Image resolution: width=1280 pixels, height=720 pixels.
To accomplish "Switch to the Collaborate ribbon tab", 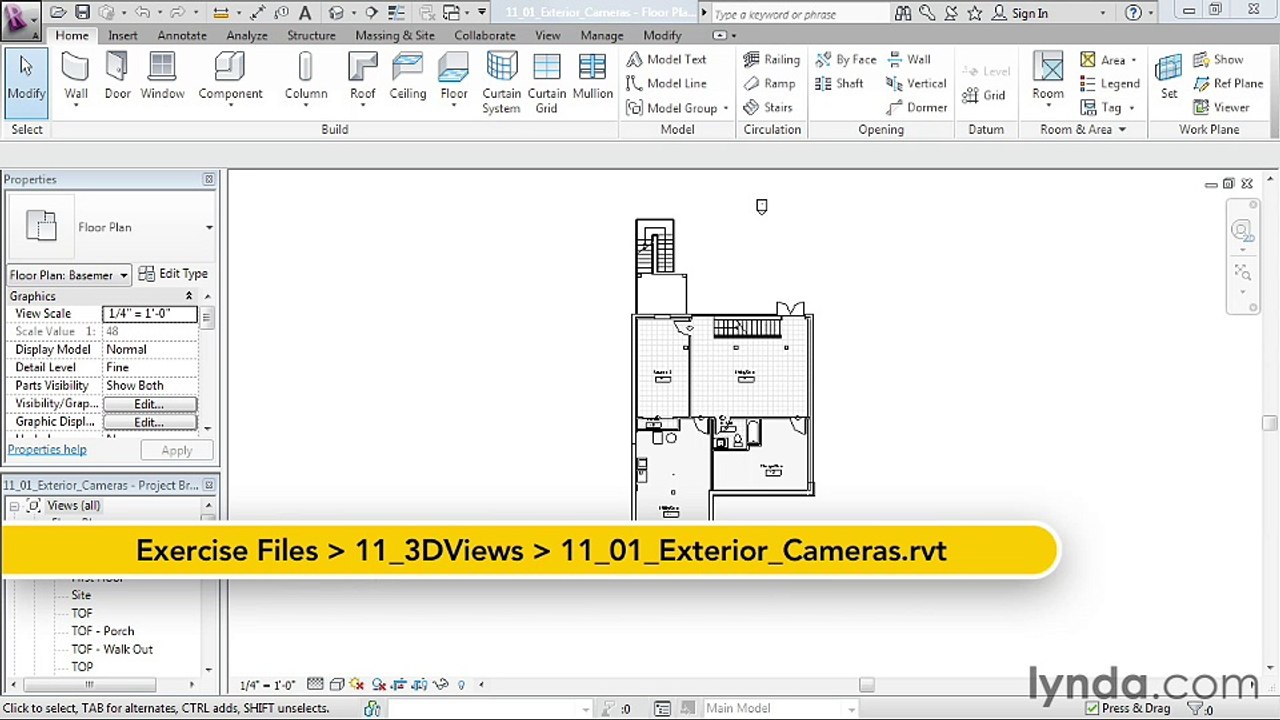I will pyautogui.click(x=485, y=35).
